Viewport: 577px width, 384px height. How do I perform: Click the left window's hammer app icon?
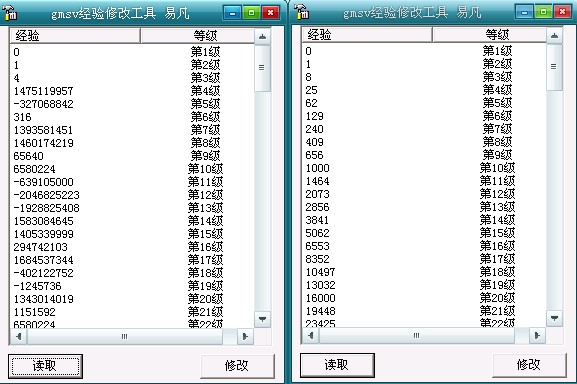coord(10,13)
